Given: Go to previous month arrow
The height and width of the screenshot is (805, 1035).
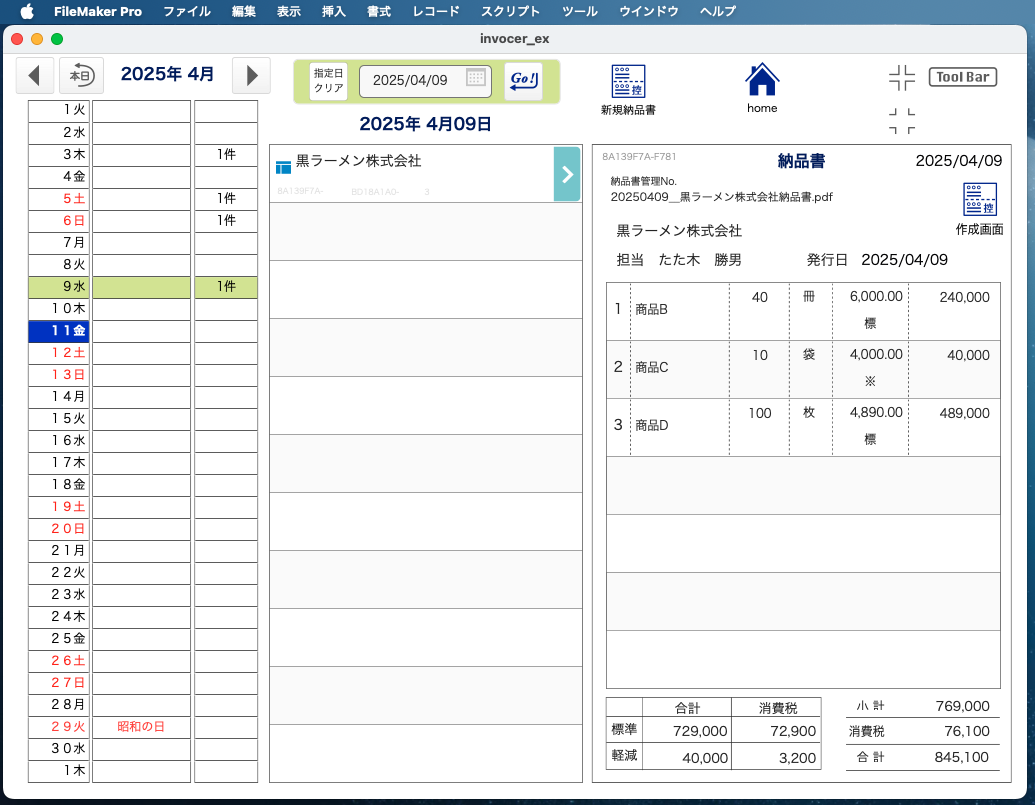Looking at the screenshot, I should tap(35, 75).
